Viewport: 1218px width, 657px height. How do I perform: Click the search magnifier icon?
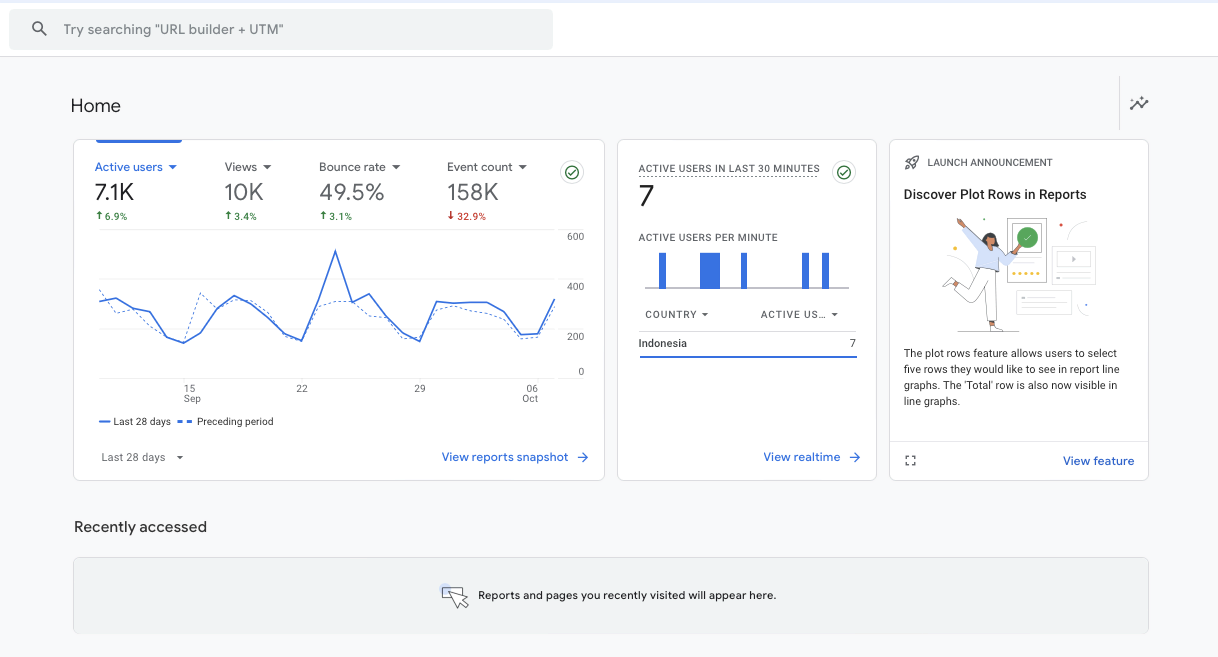pyautogui.click(x=40, y=29)
